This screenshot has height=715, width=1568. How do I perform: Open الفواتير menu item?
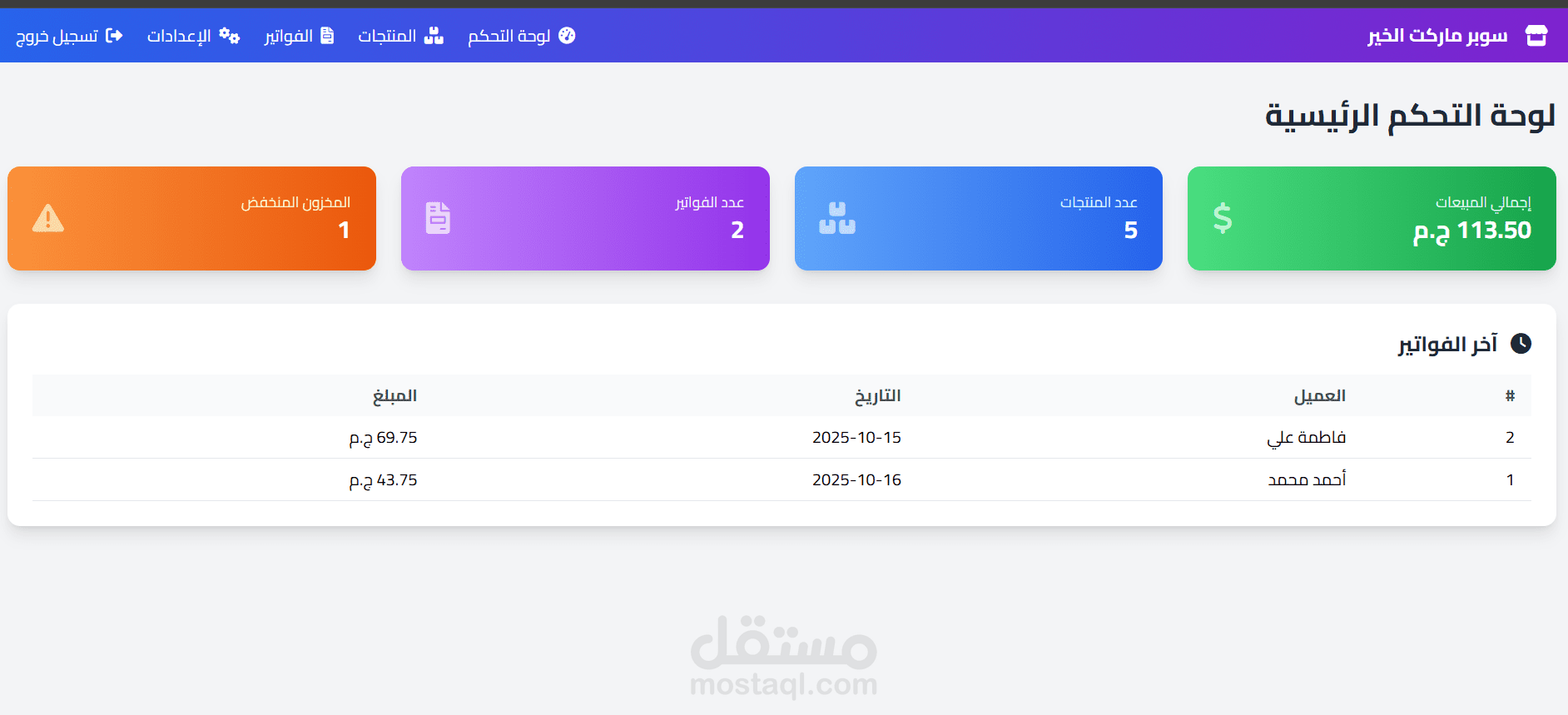[300, 35]
